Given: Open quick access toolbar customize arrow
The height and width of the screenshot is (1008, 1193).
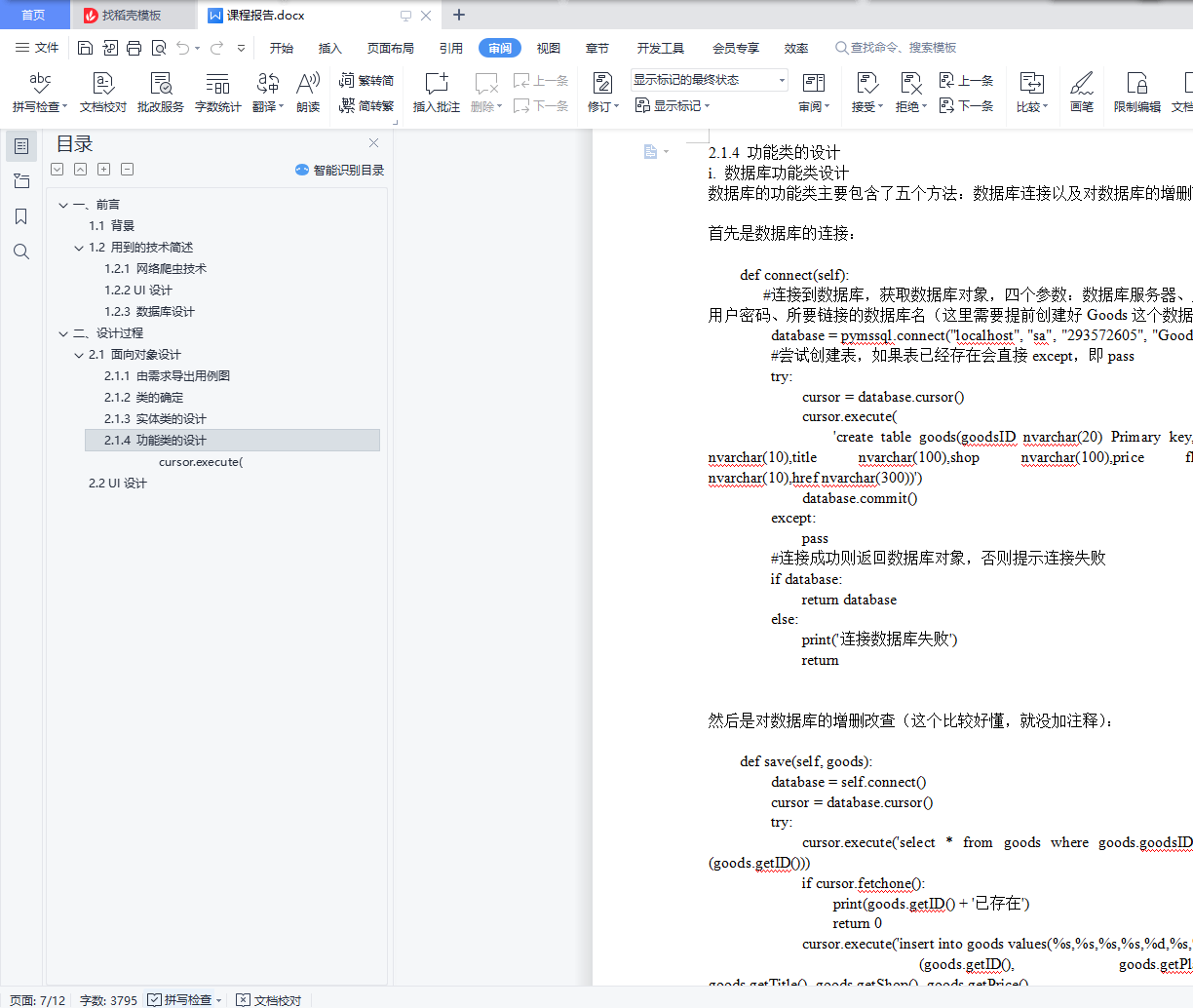Looking at the screenshot, I should click(x=242, y=48).
